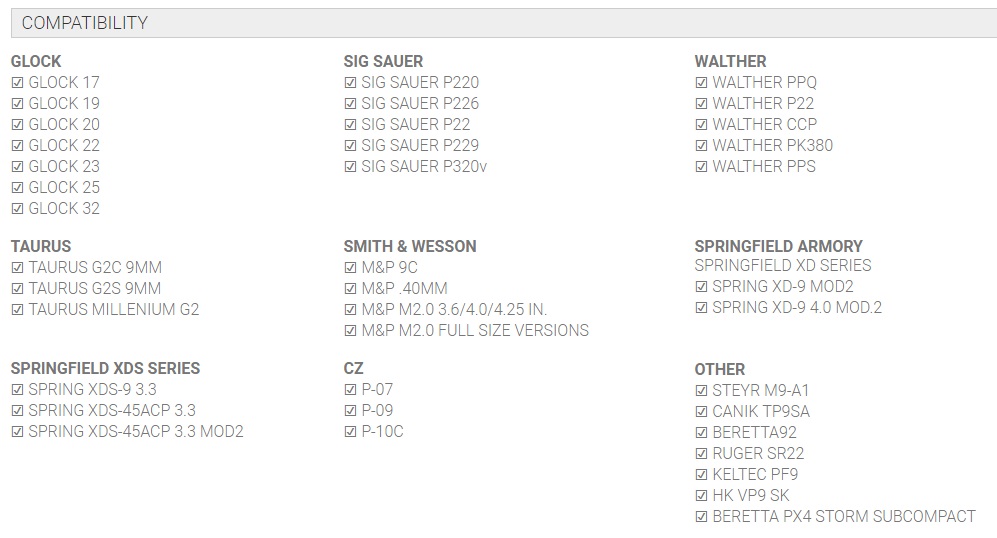Toggle BERETTA PX4 STORM SUBCOMPACT checkbox
This screenshot has width=997, height=538.
(x=701, y=517)
